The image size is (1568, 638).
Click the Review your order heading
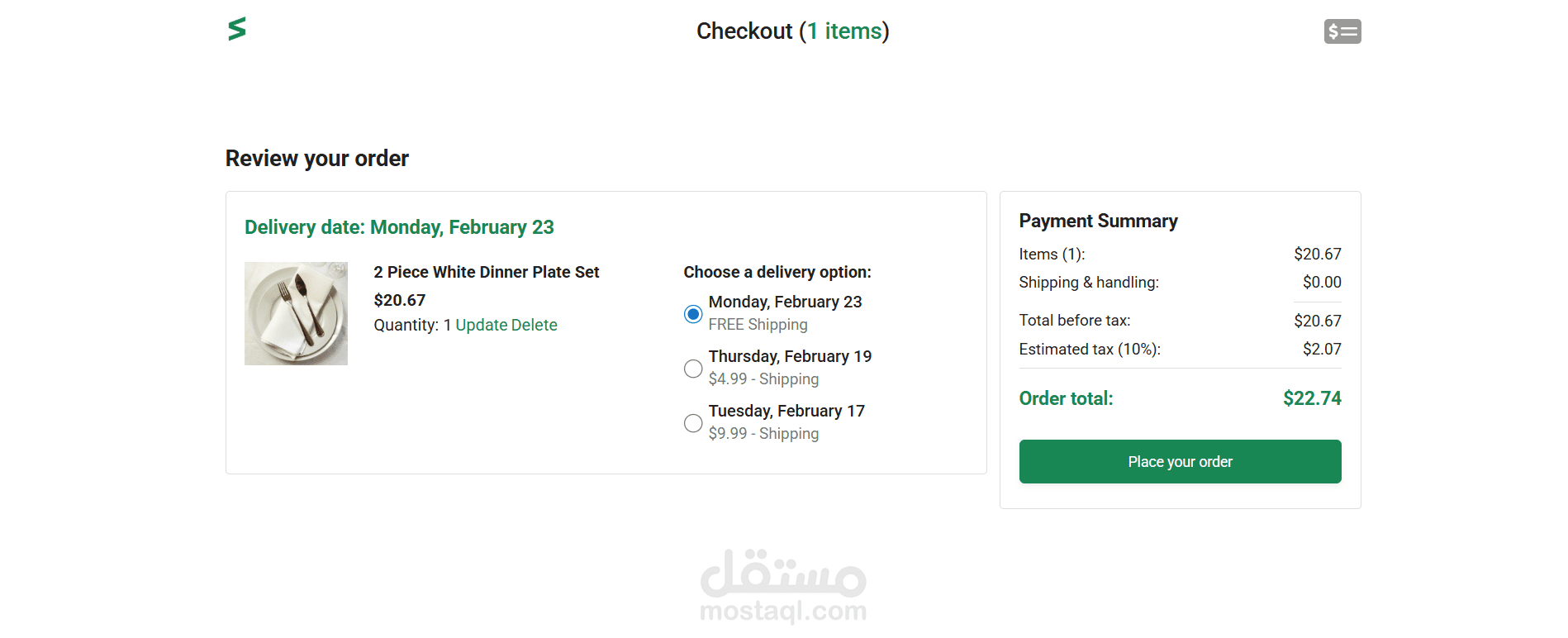[x=317, y=159]
